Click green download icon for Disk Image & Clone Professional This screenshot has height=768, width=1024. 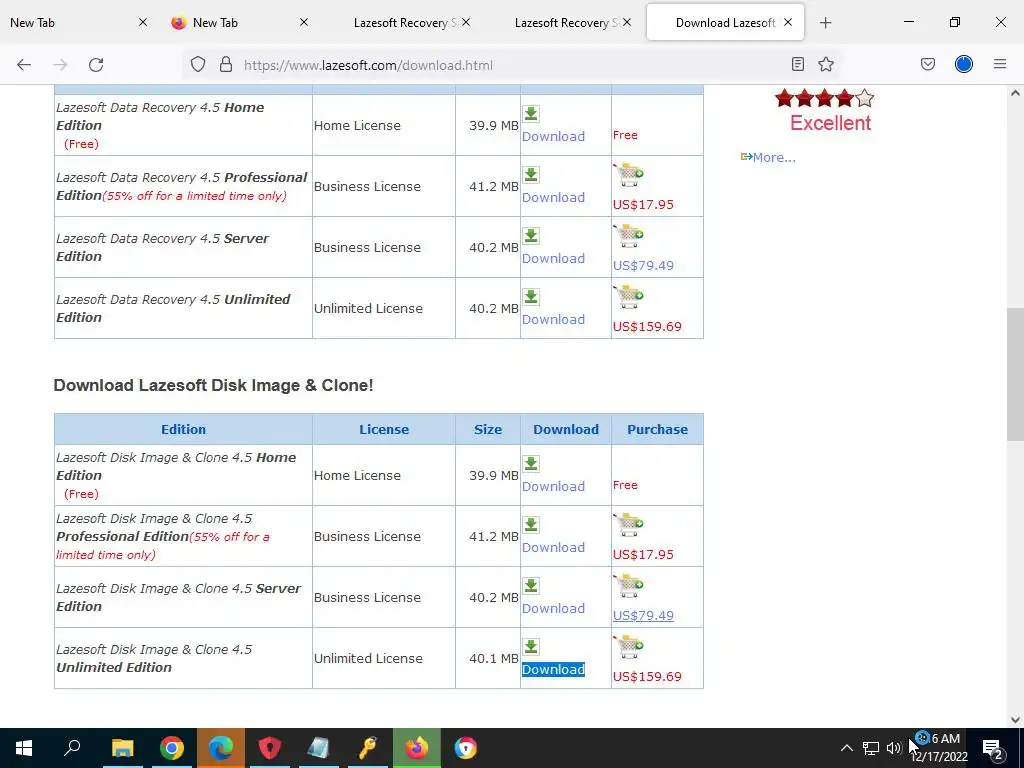[x=531, y=524]
